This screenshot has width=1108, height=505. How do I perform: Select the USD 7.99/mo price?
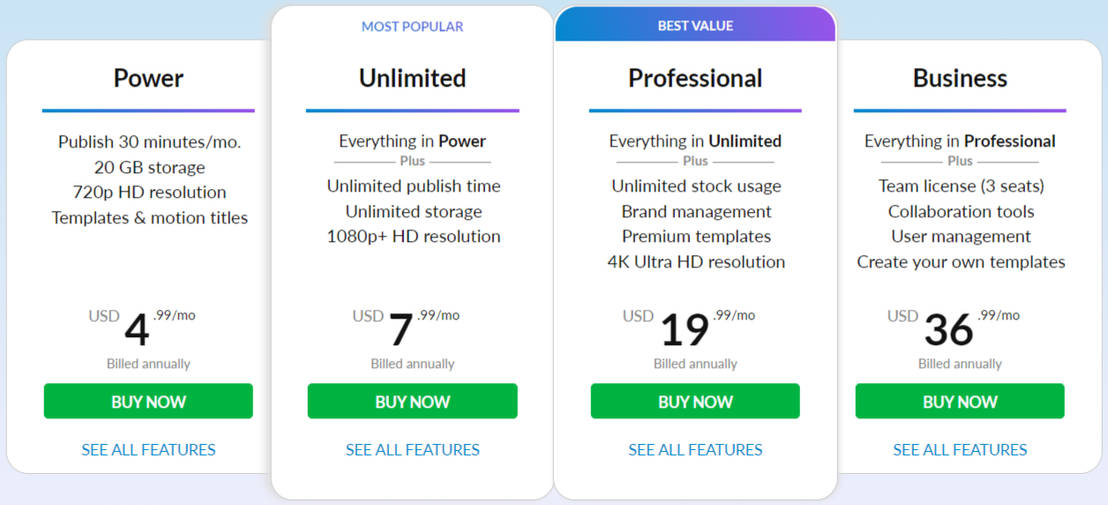coord(405,327)
